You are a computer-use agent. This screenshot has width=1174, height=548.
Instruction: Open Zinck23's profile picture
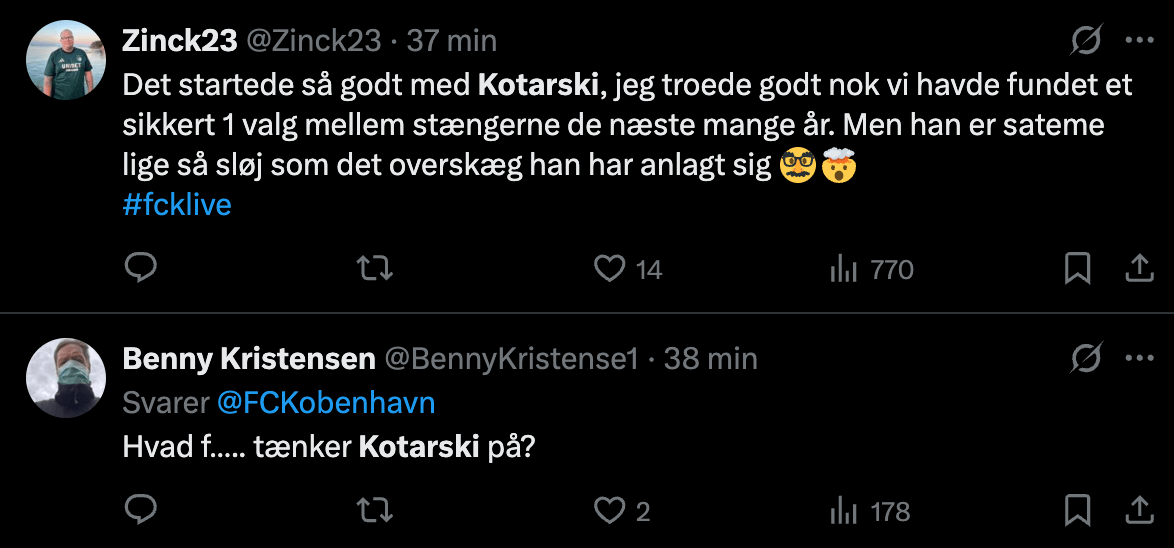click(66, 60)
